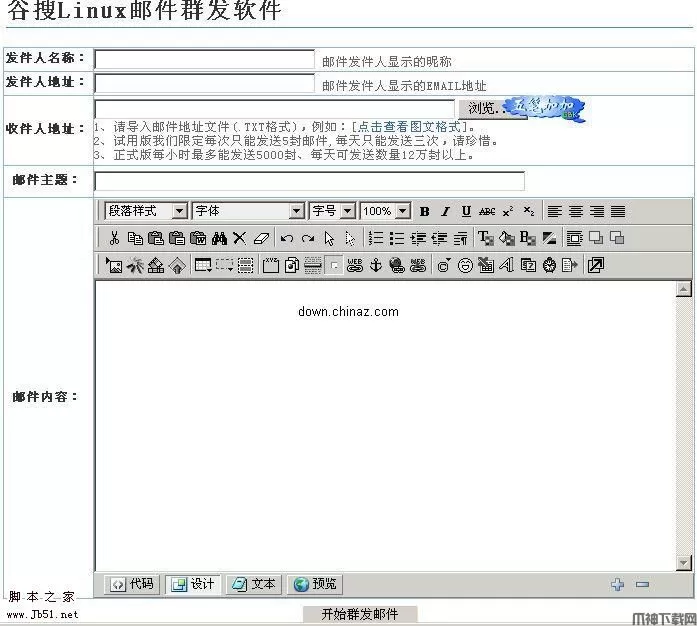
Task: Switch to 预览 preview tab
Action: [315, 584]
